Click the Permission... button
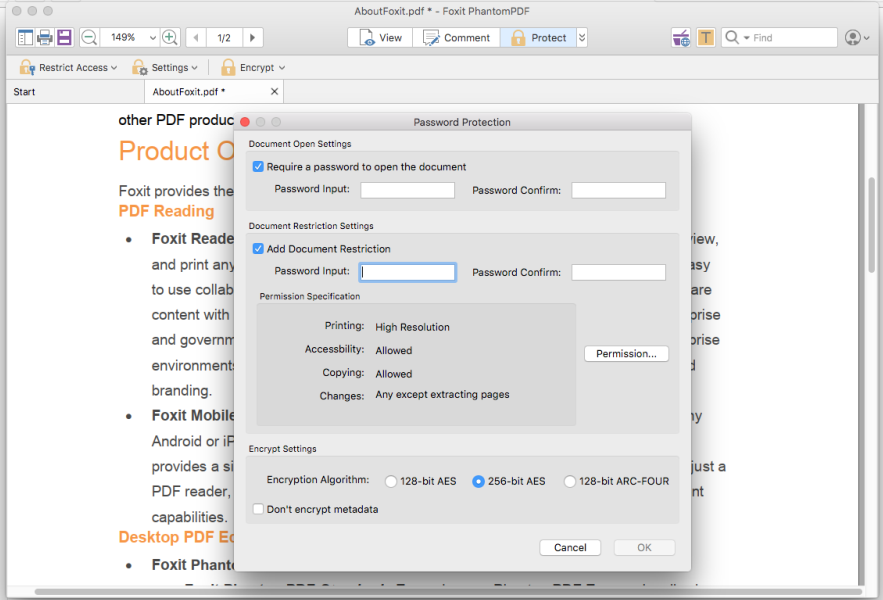883x600 pixels. click(x=626, y=353)
